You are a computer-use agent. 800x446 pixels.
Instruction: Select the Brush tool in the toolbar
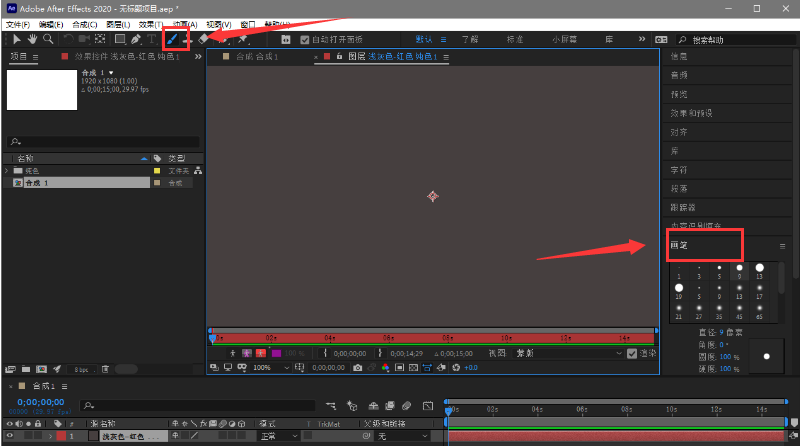click(171, 39)
